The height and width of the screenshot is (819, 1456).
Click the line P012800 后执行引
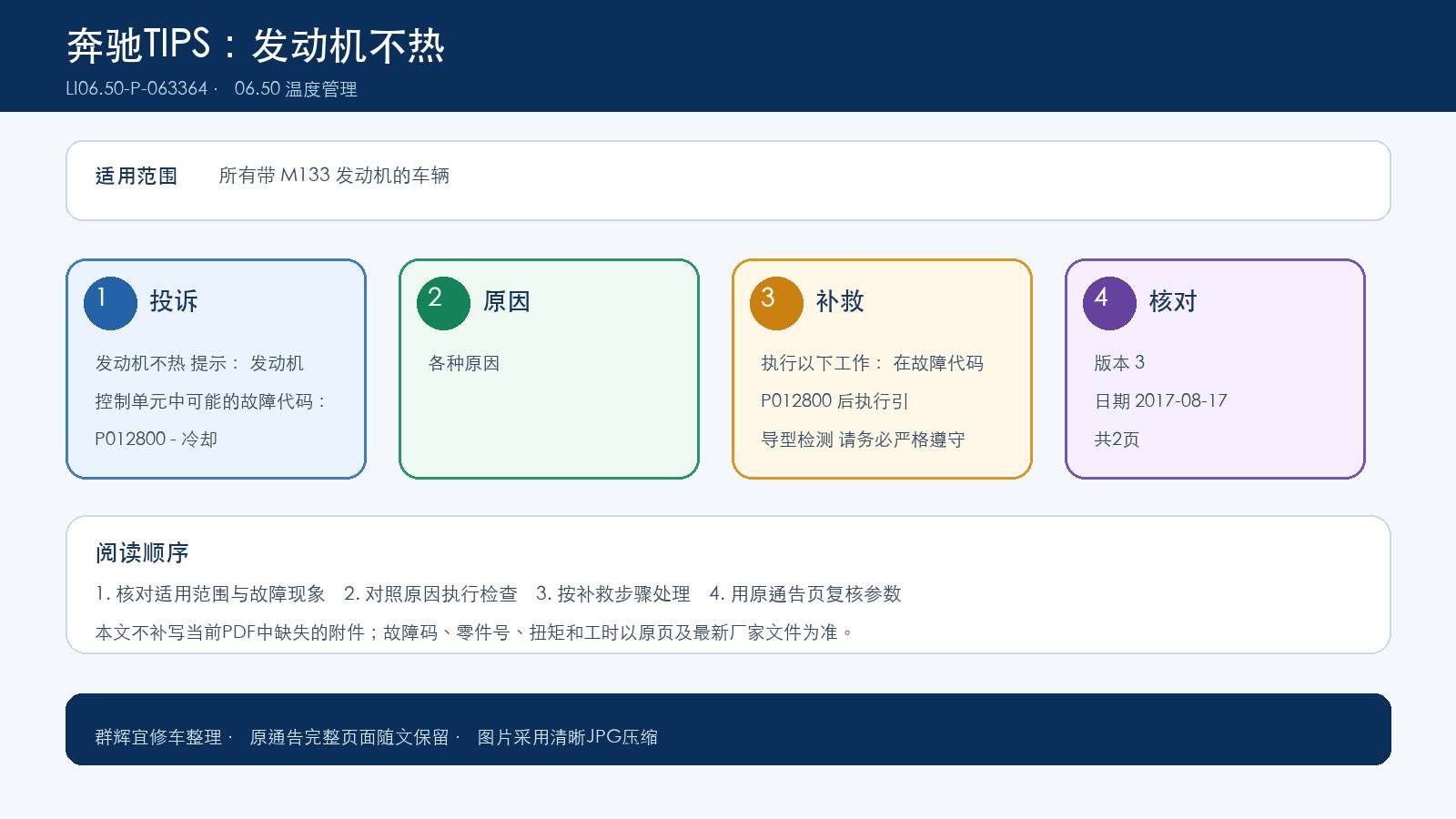[x=834, y=401]
